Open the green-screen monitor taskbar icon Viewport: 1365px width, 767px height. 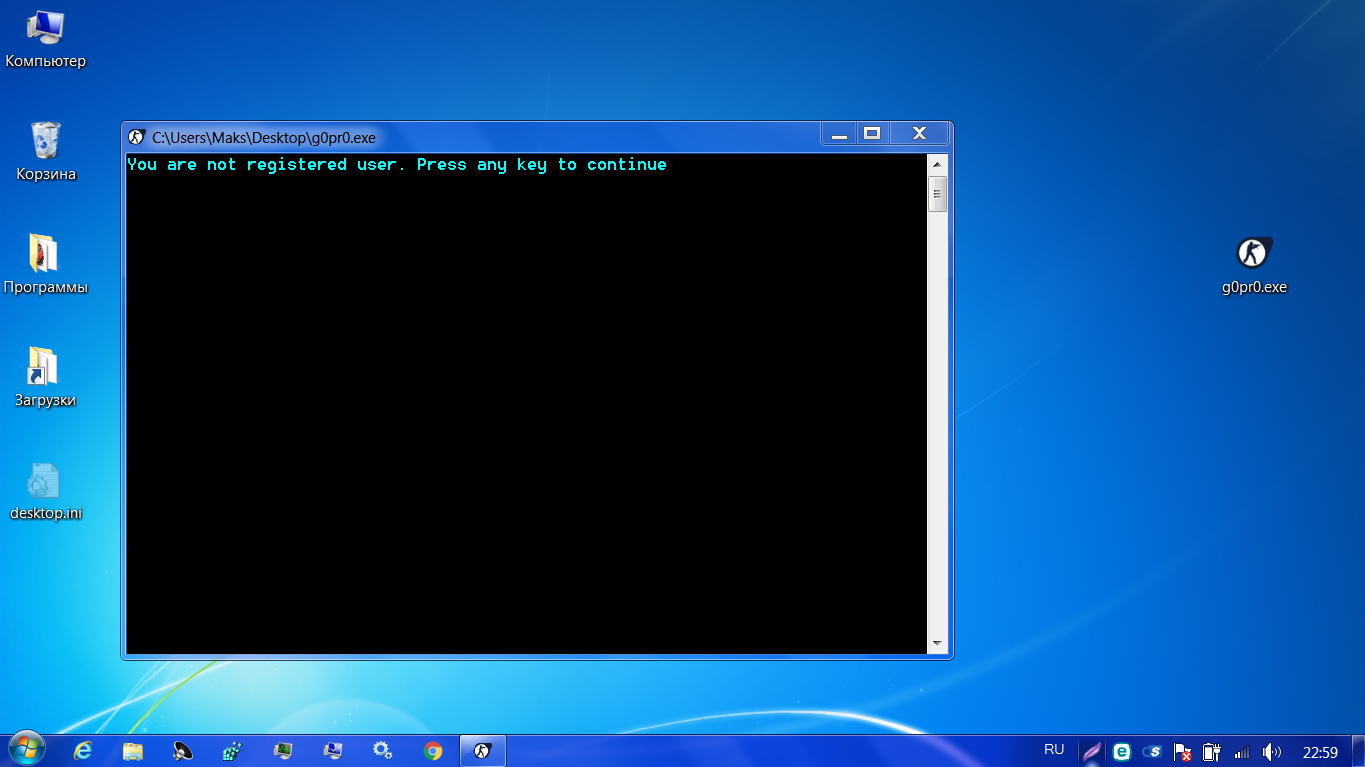283,751
